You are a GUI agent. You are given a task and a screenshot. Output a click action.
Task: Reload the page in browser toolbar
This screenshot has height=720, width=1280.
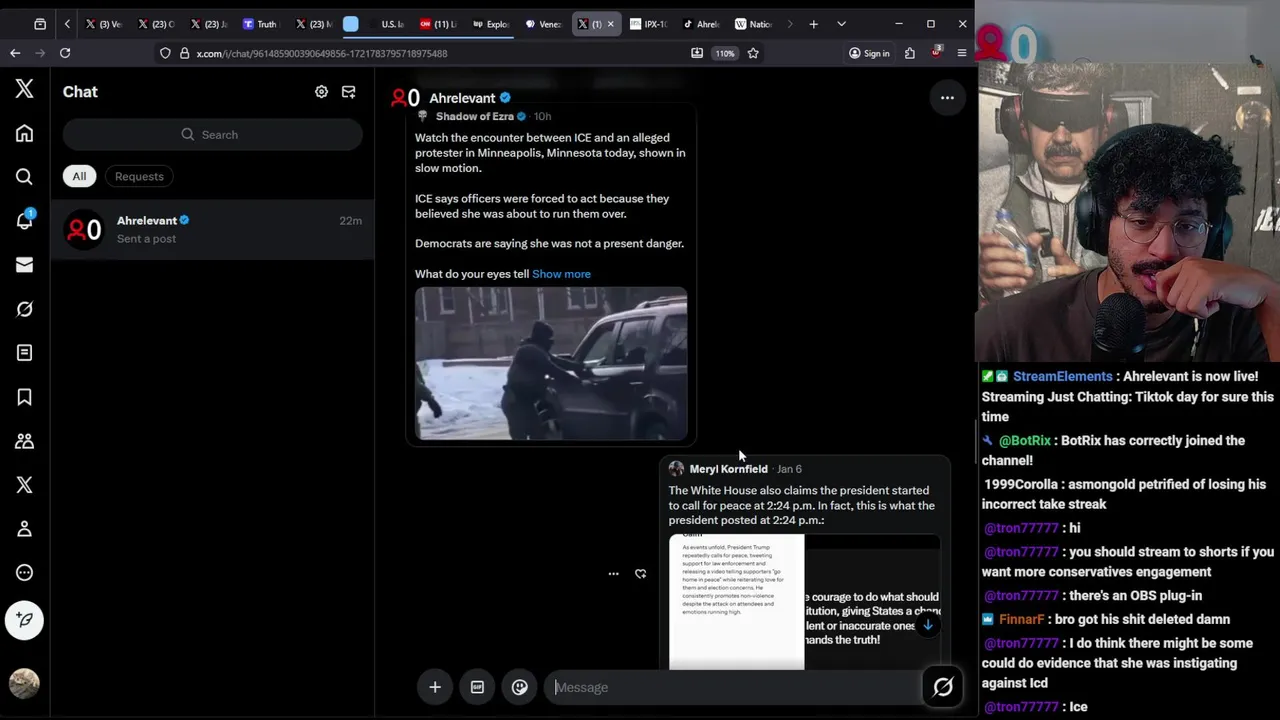pos(65,53)
